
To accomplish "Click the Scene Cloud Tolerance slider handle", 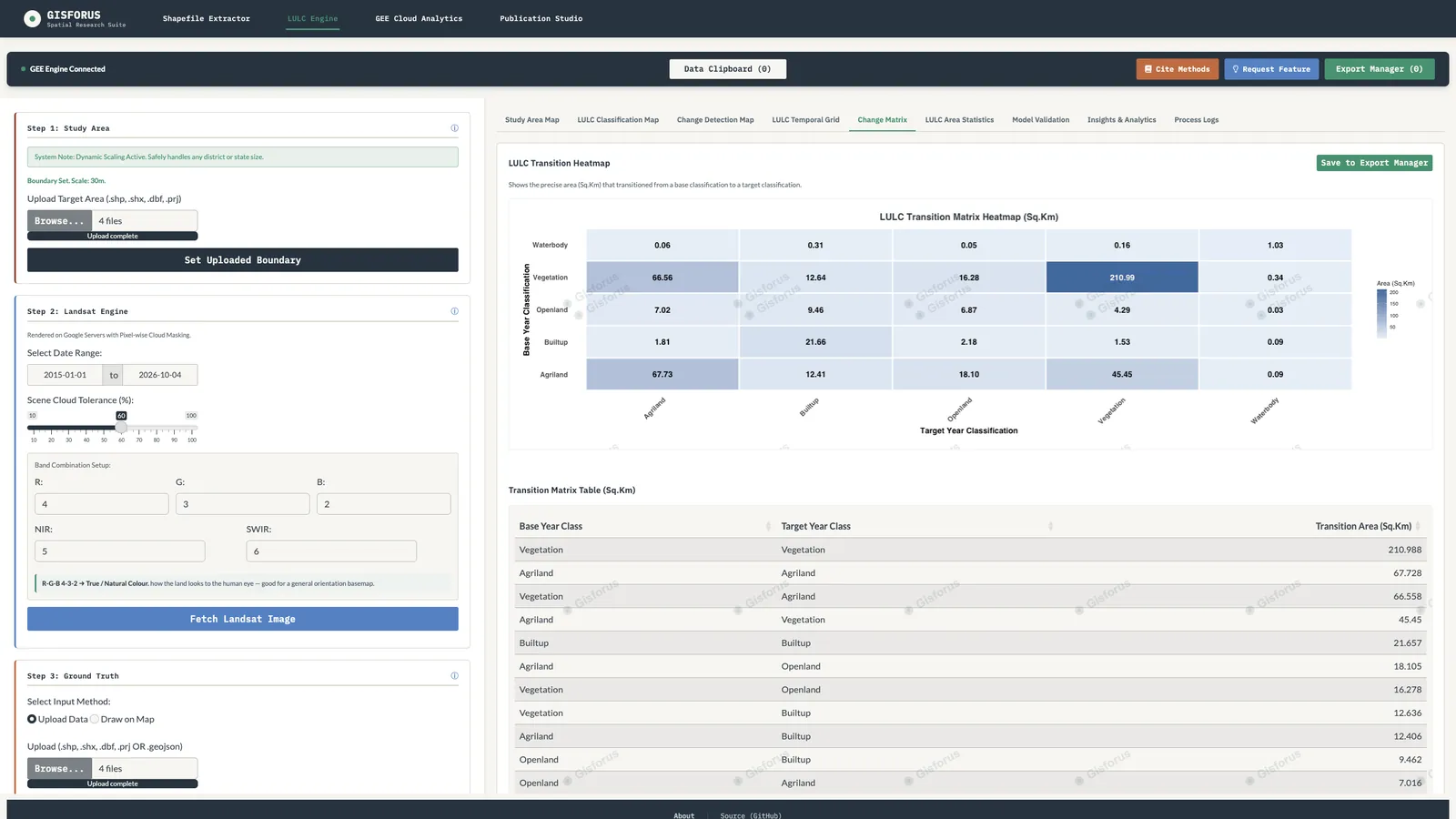I will coord(121,428).
